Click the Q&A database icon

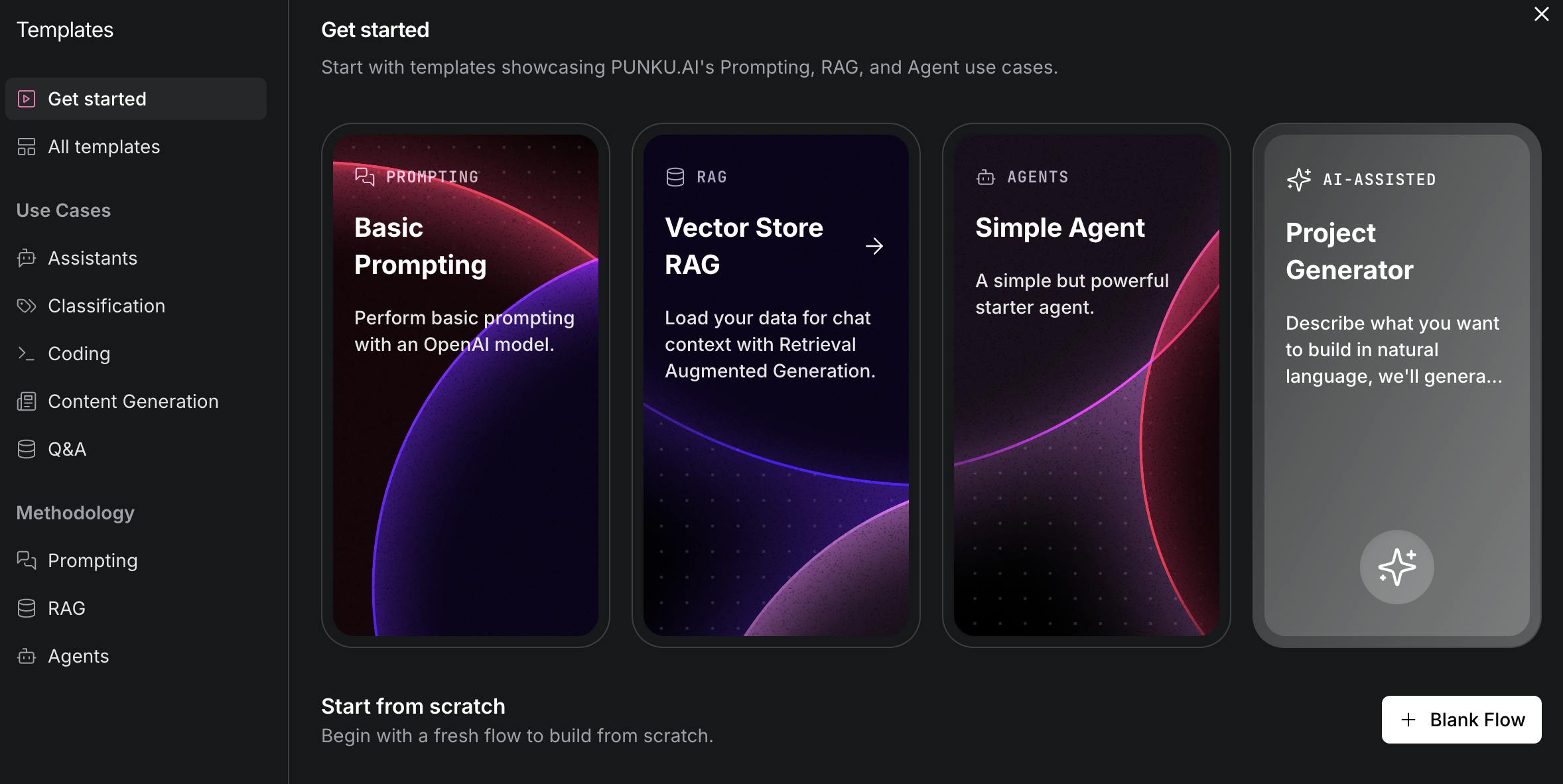(x=27, y=449)
